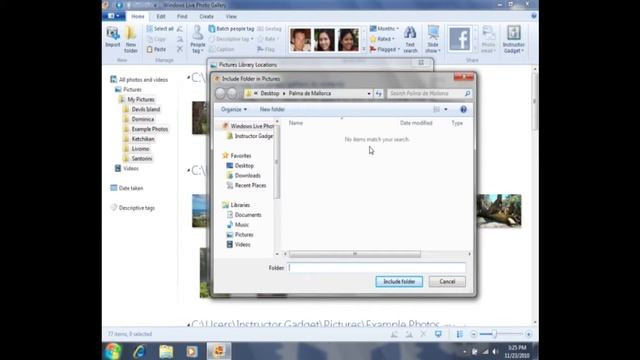Sort by the Name column header
This screenshot has width=640, height=360.
[x=296, y=123]
